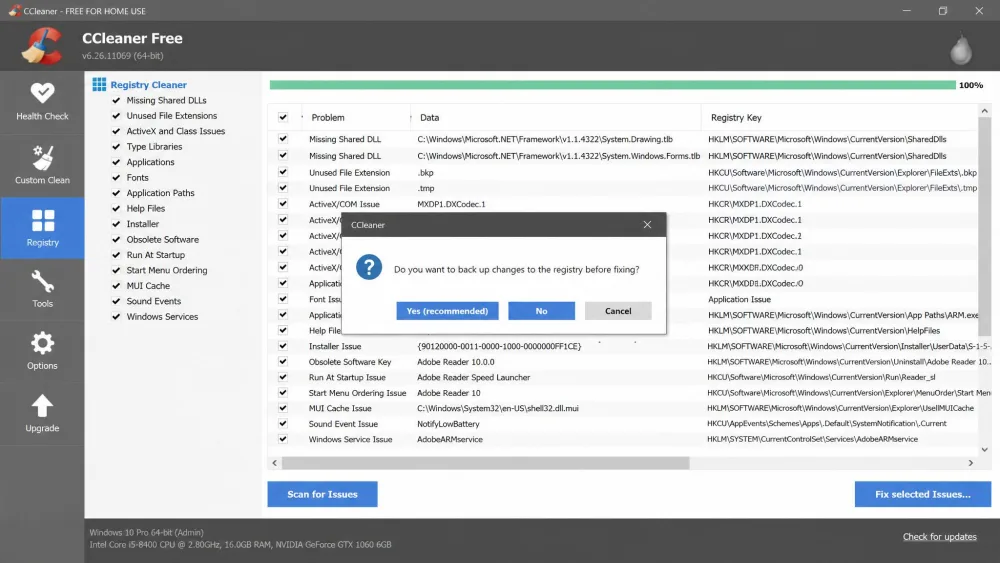The image size is (1000, 563).
Task: Toggle MUI Cache category
Action: click(x=116, y=286)
